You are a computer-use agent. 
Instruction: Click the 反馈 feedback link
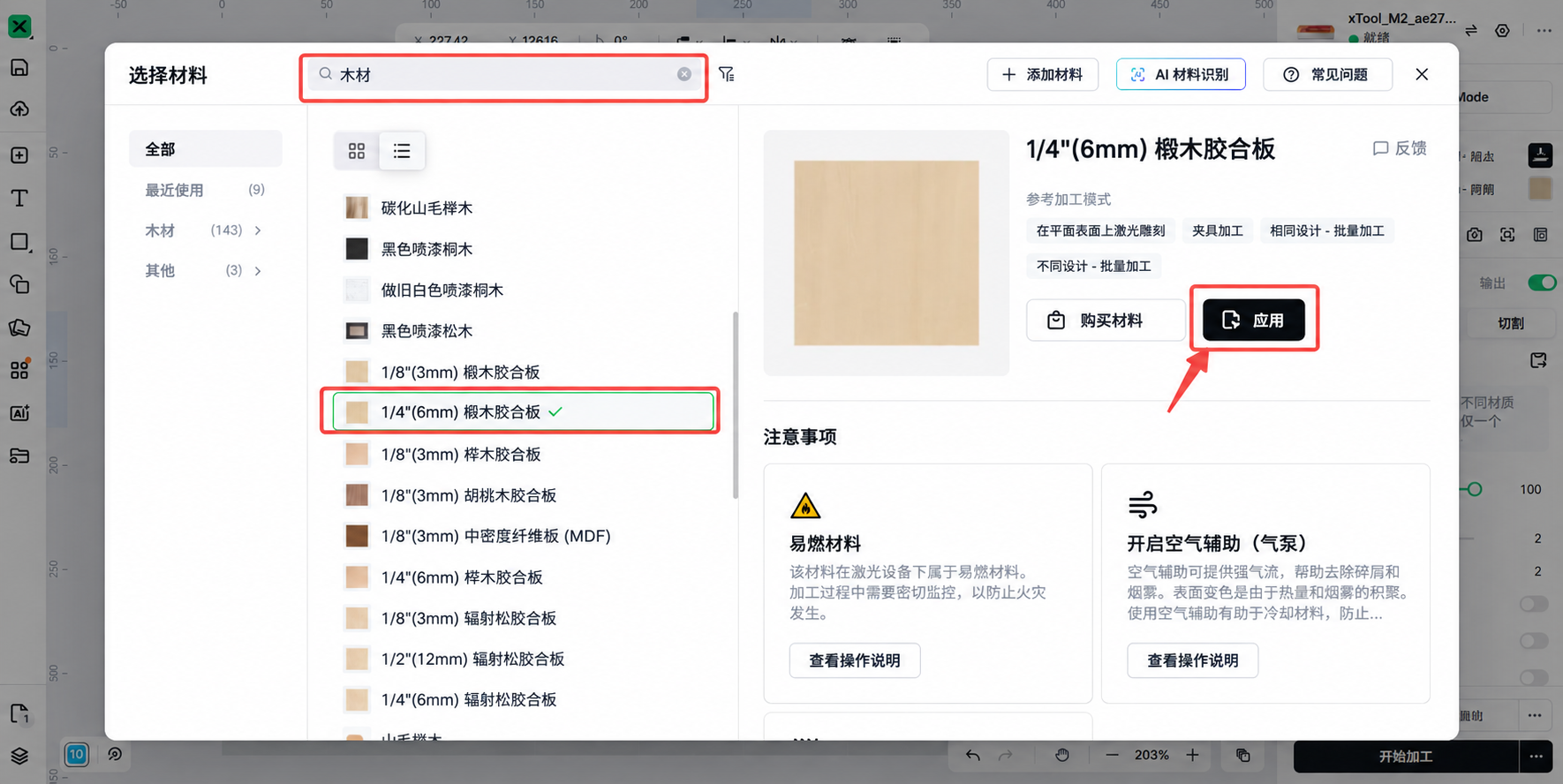(x=1400, y=148)
